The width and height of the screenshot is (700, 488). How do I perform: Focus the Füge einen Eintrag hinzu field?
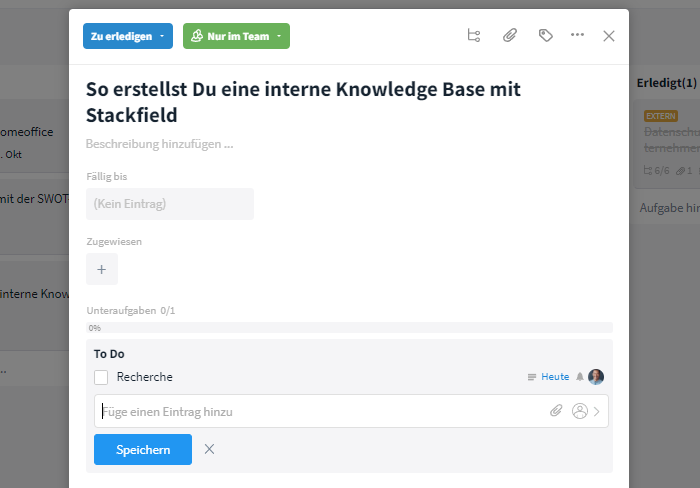(321, 411)
